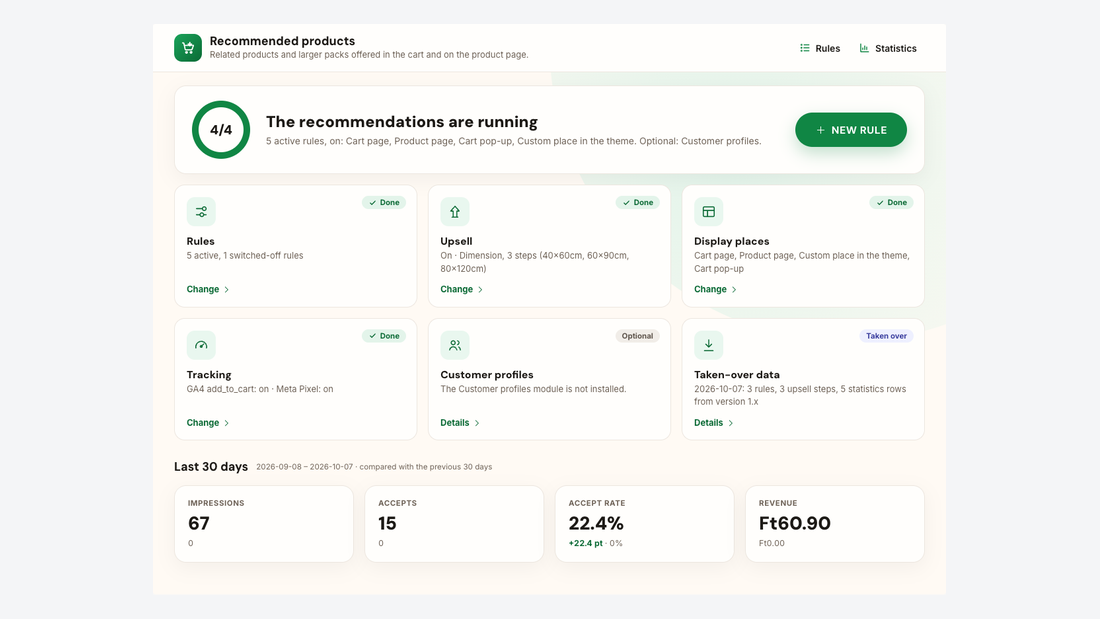Screen dimensions: 1100x619
Task: Click the 4/4 progress ring
Action: coord(221,130)
